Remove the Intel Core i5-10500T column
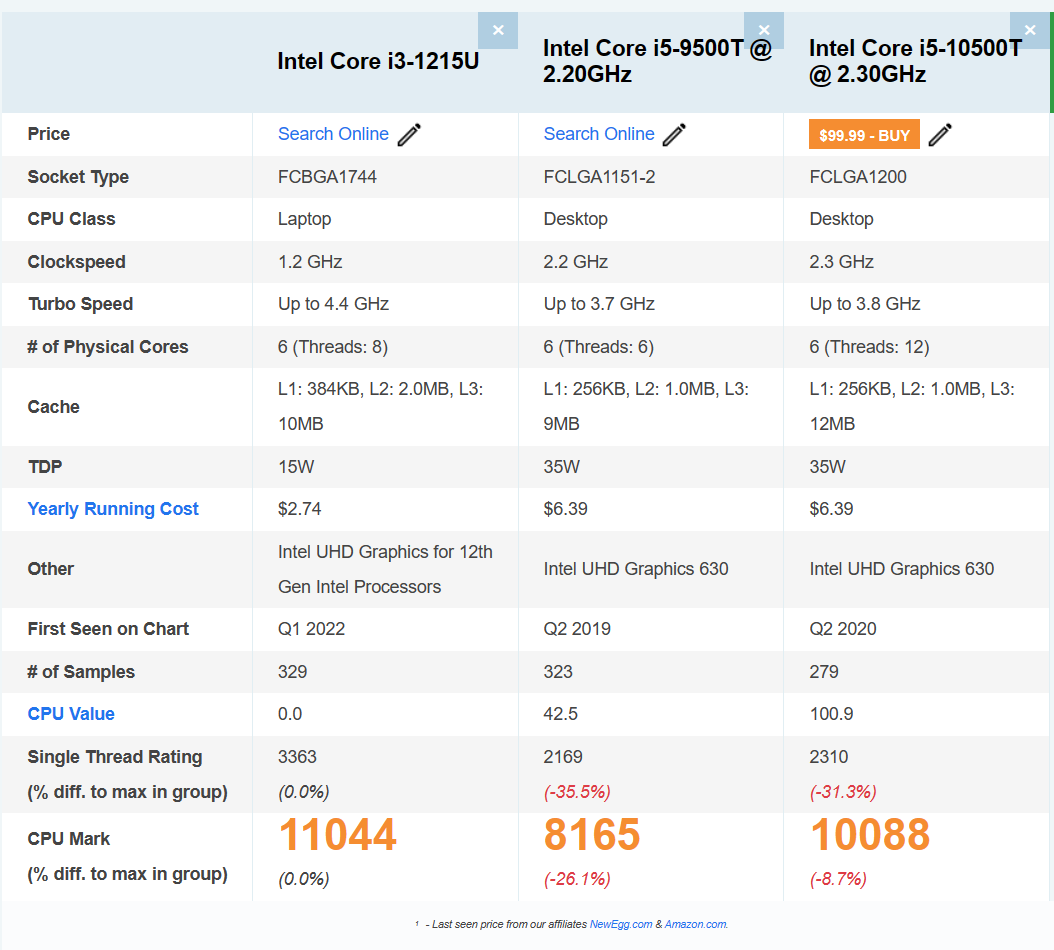Viewport: 1054px width, 950px height. pos(1030,30)
